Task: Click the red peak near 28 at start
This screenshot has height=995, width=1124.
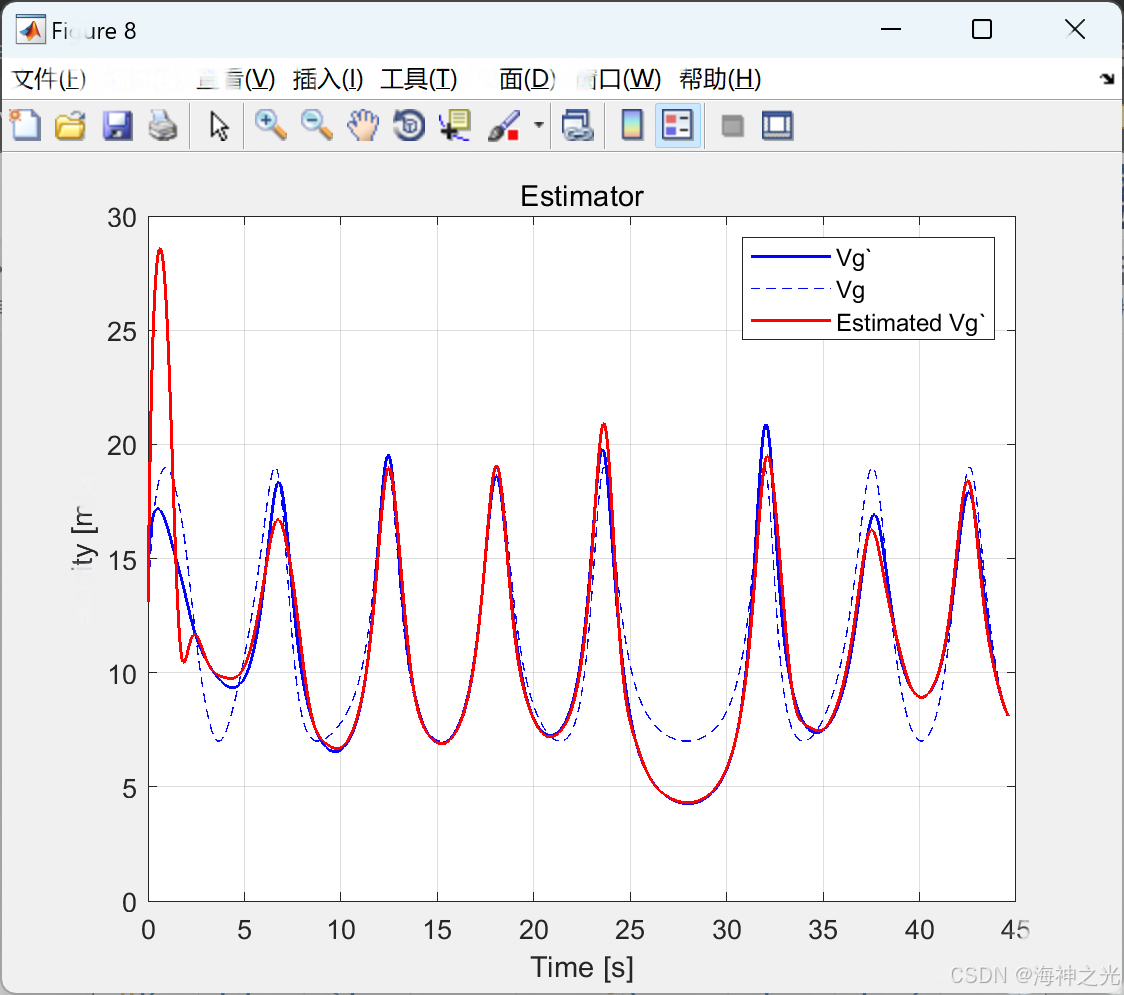Action: tap(160, 250)
